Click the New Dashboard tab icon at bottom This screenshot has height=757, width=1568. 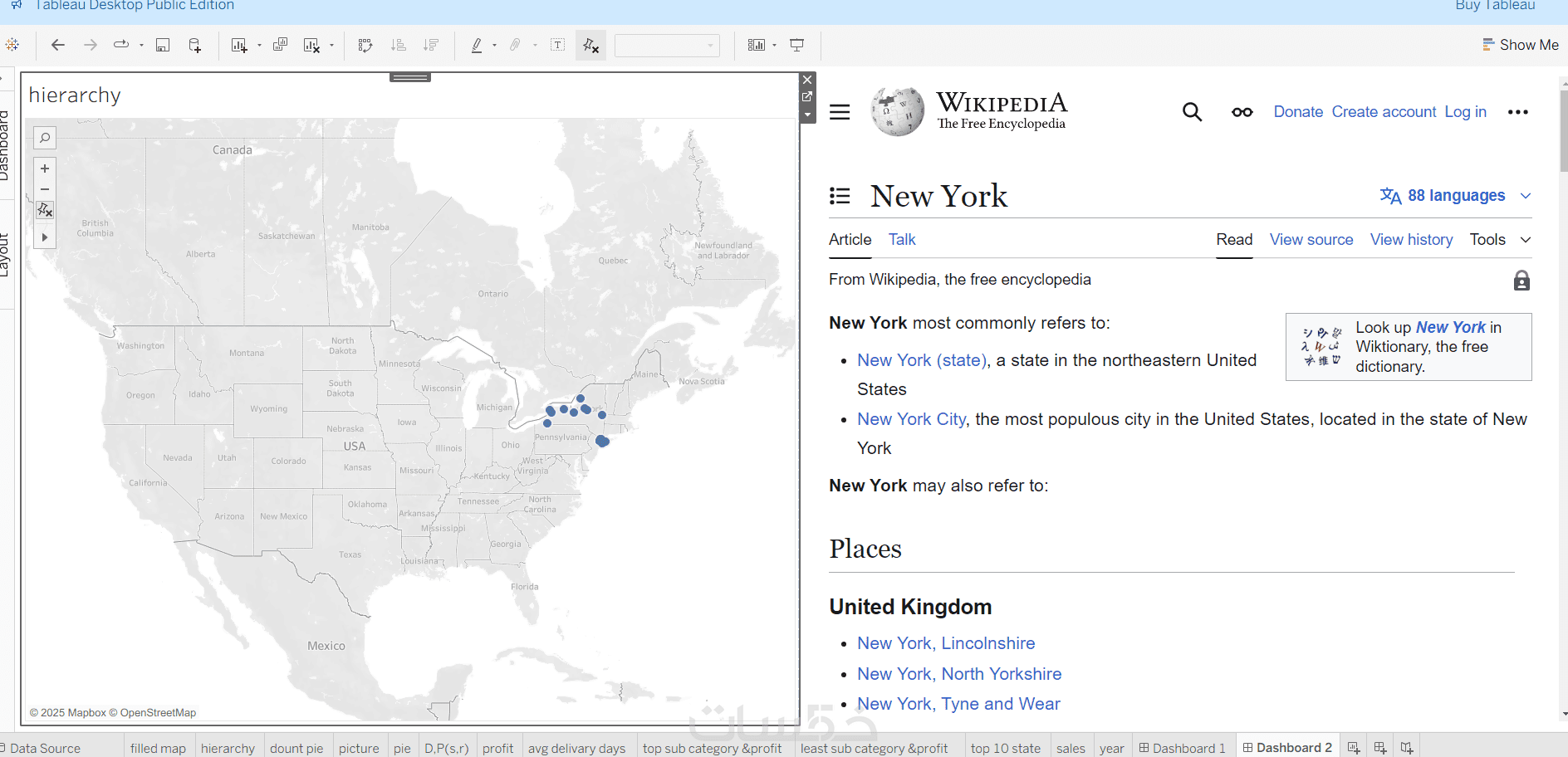(1380, 748)
